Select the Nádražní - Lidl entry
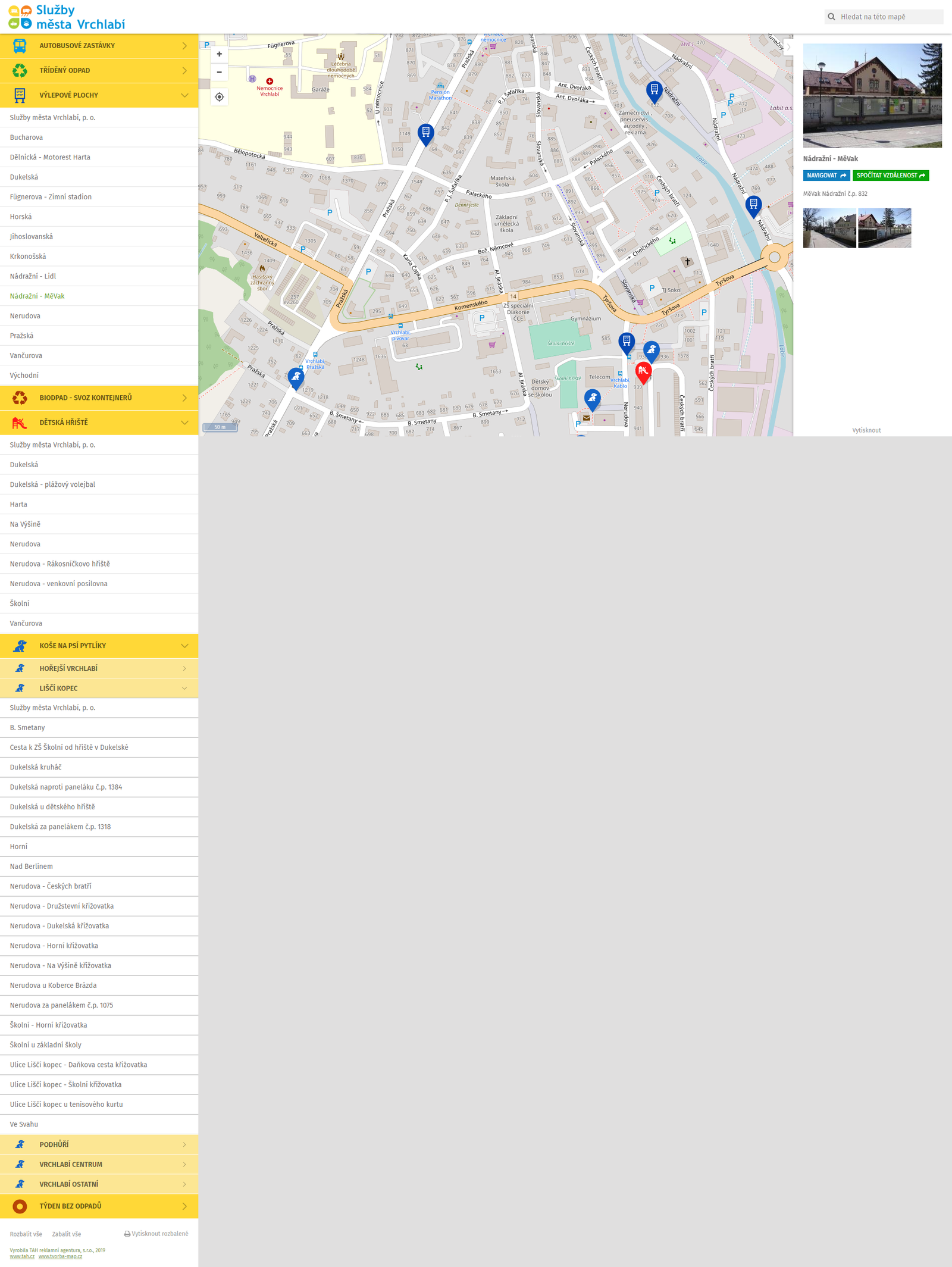This screenshot has width=952, height=1267. 99,276
